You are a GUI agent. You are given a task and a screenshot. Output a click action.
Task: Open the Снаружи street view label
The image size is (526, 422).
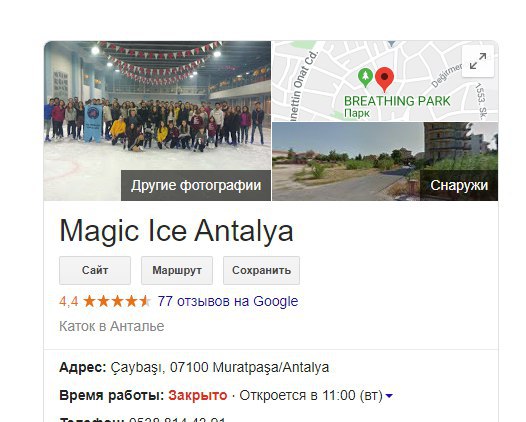[459, 185]
